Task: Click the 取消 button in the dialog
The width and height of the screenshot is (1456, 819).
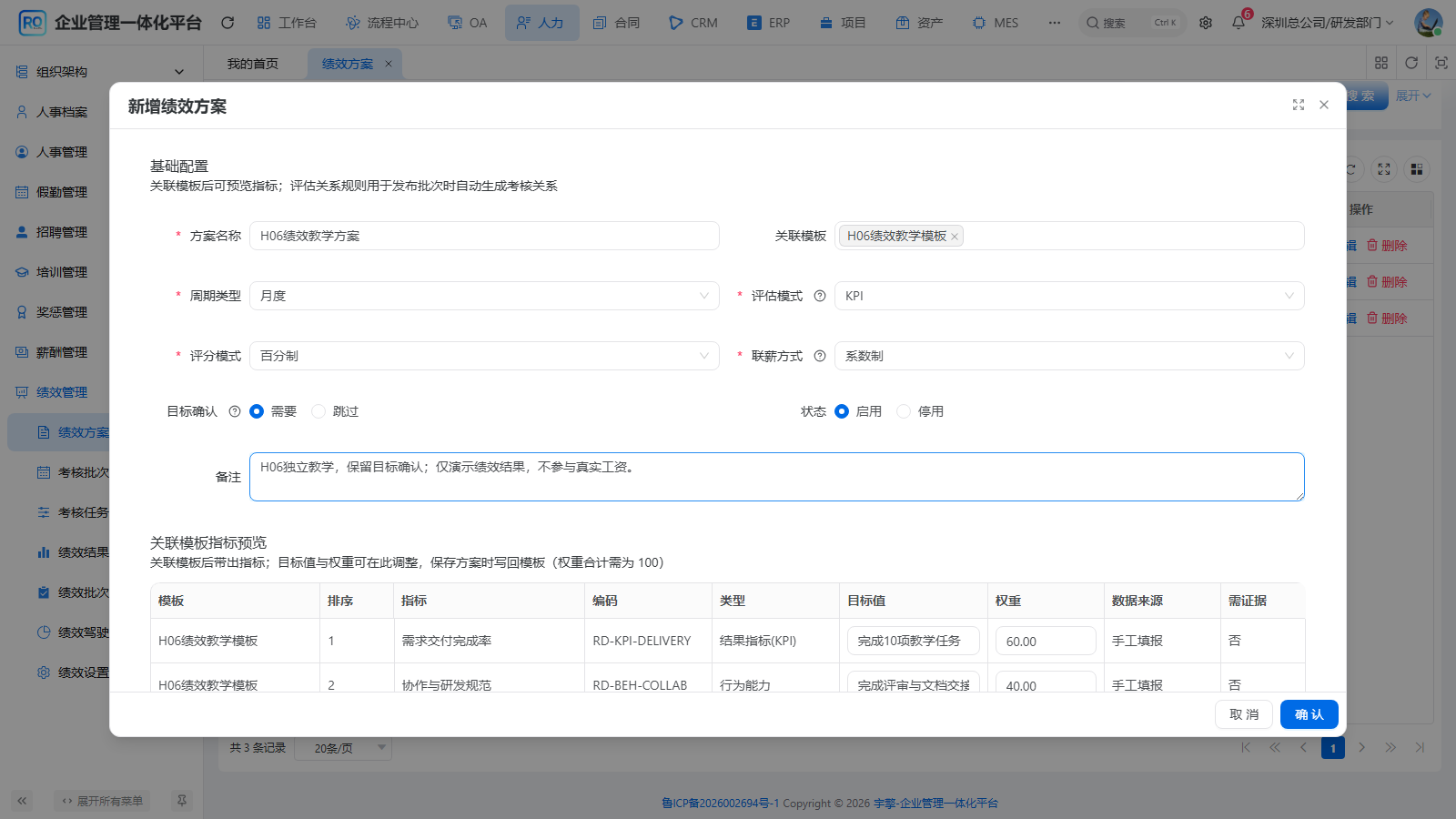Action: pos(1244,714)
